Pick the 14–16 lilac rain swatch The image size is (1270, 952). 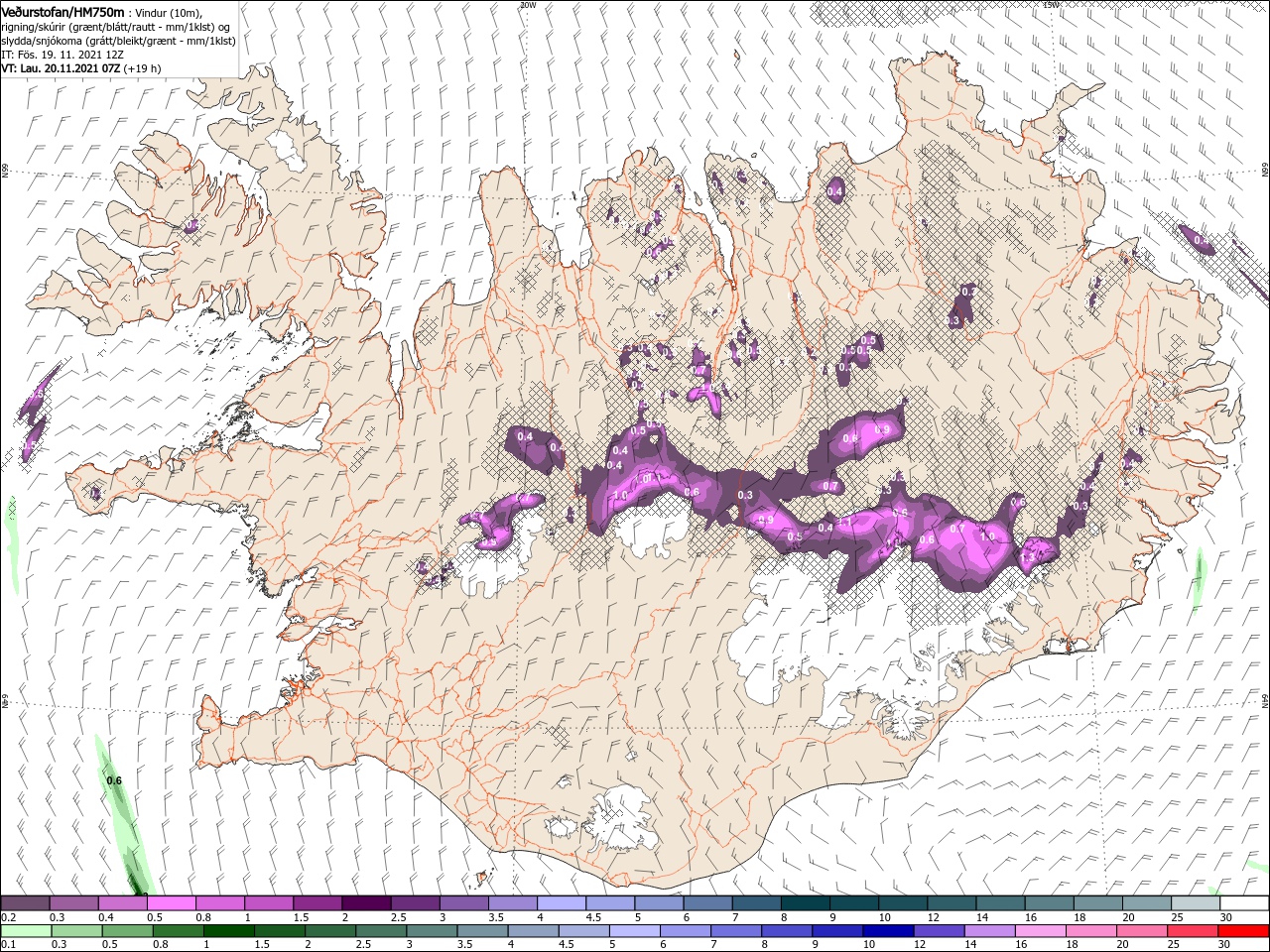click(x=990, y=931)
